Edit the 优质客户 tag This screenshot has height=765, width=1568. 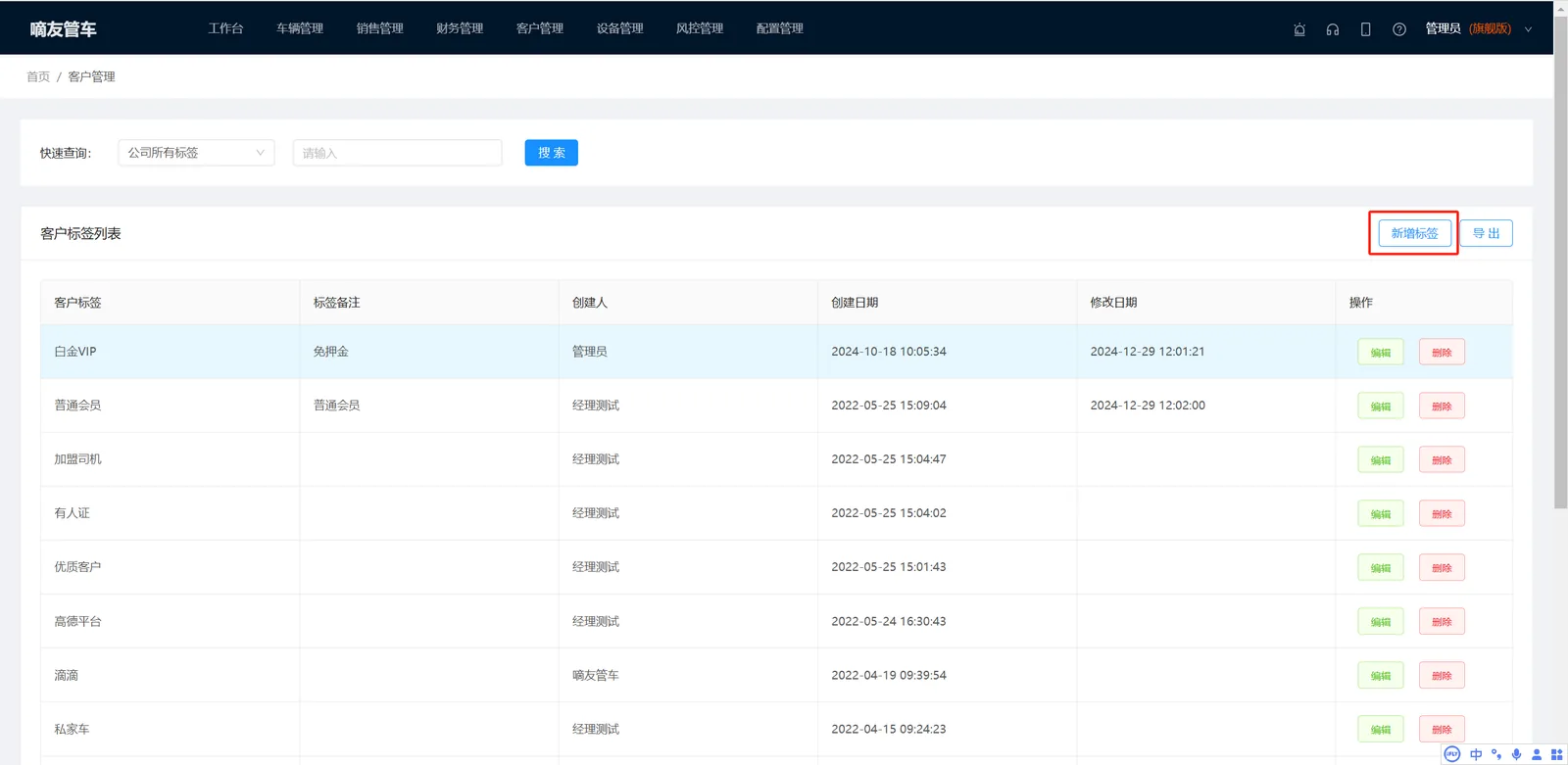(1381, 568)
